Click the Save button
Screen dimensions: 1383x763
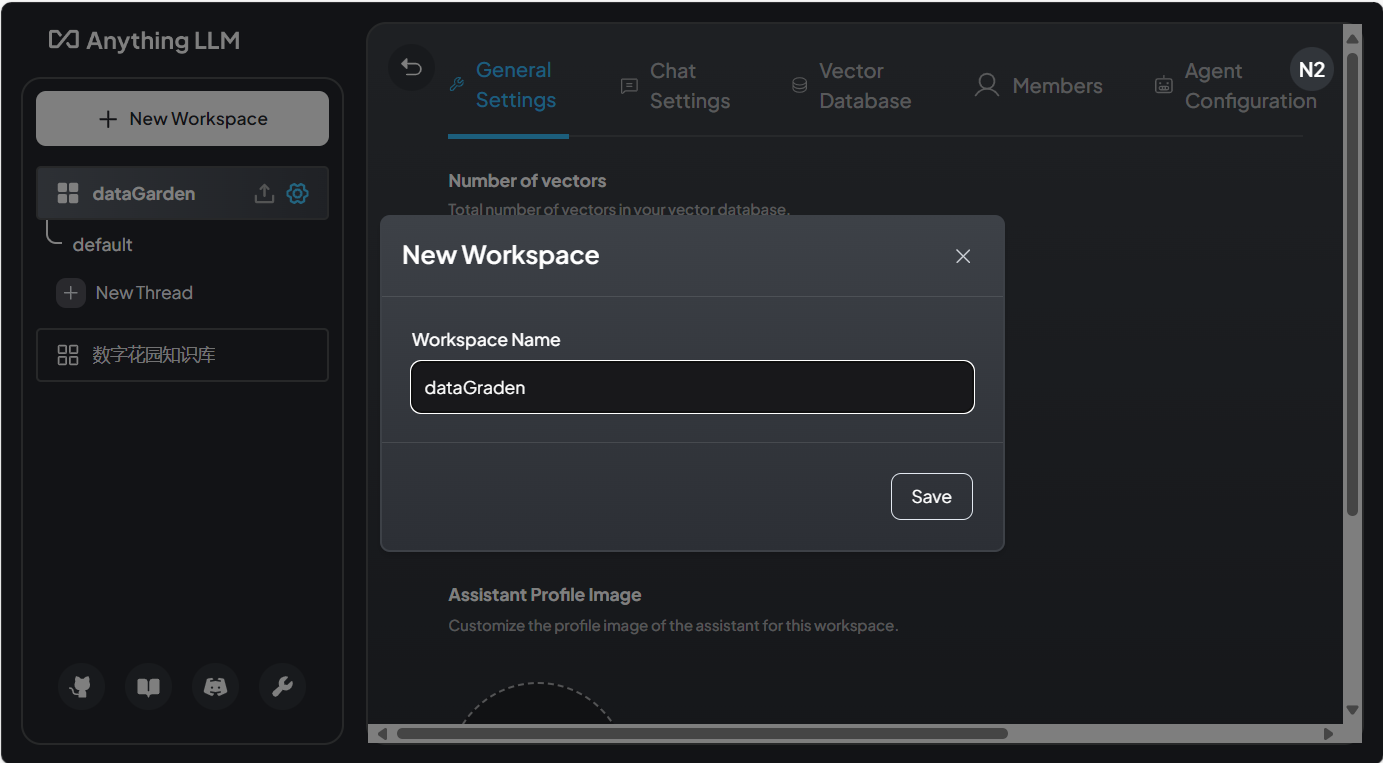(x=931, y=497)
